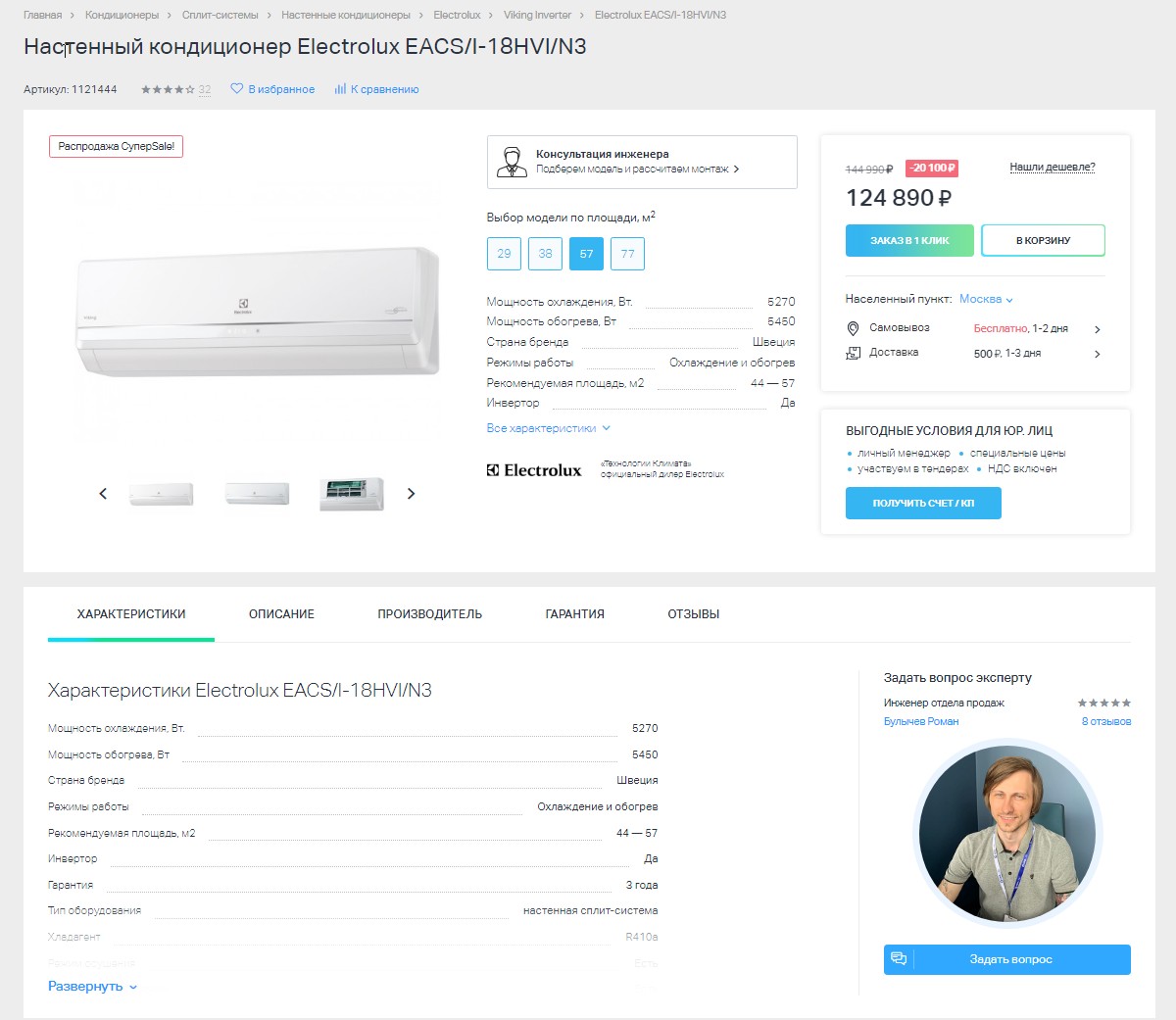Open В избранное link text
The width and height of the screenshot is (1176, 1020).
(x=281, y=89)
